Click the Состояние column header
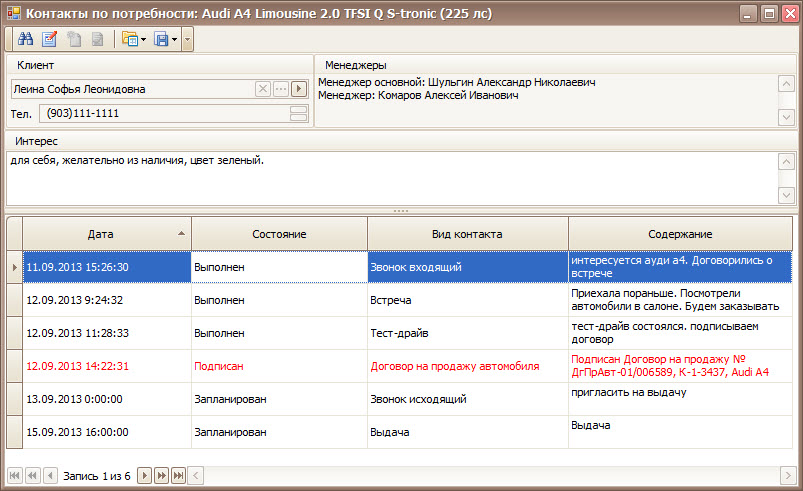Image resolution: width=803 pixels, height=491 pixels. click(279, 234)
